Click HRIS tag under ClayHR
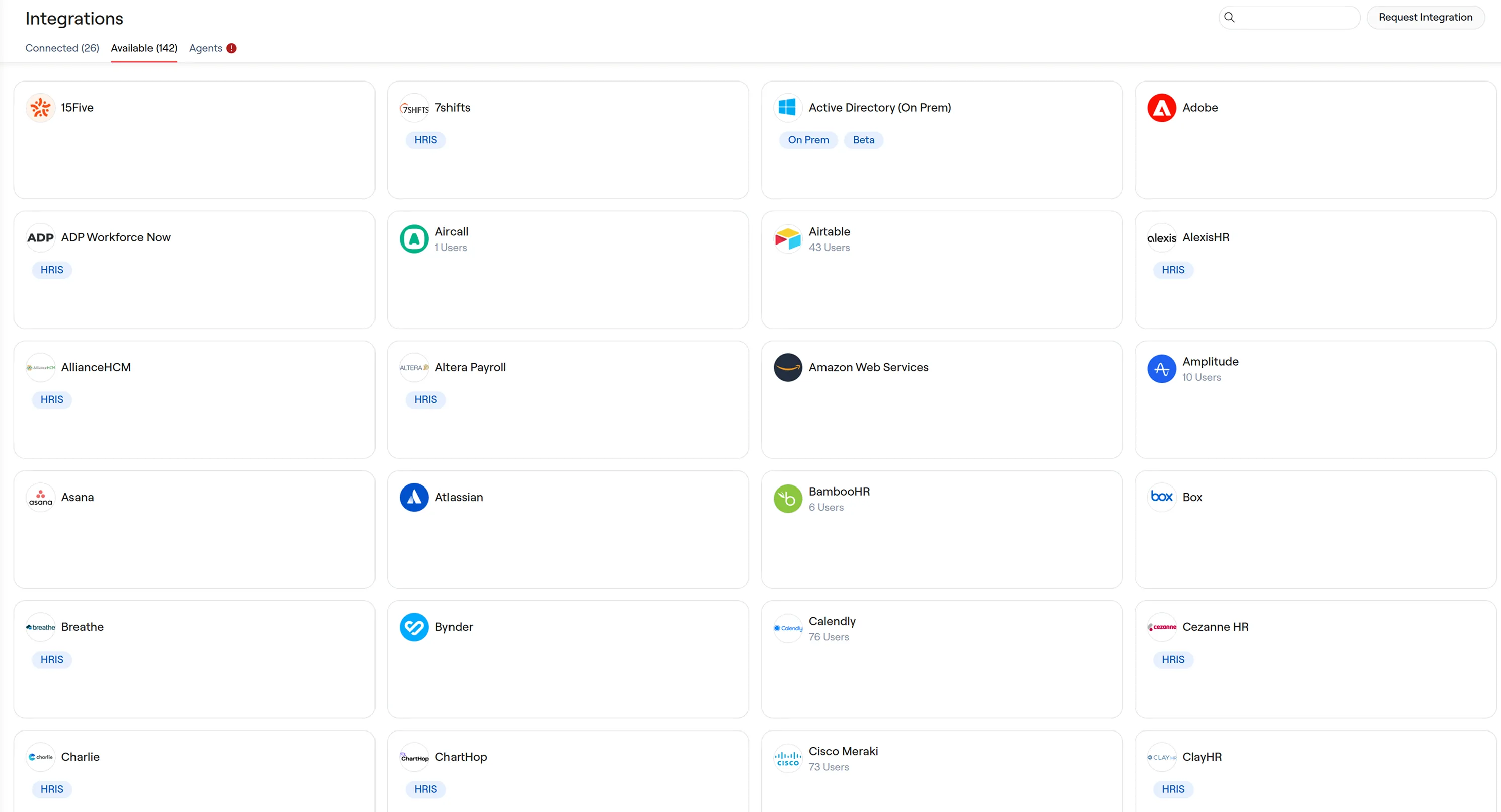 pyautogui.click(x=1173, y=789)
